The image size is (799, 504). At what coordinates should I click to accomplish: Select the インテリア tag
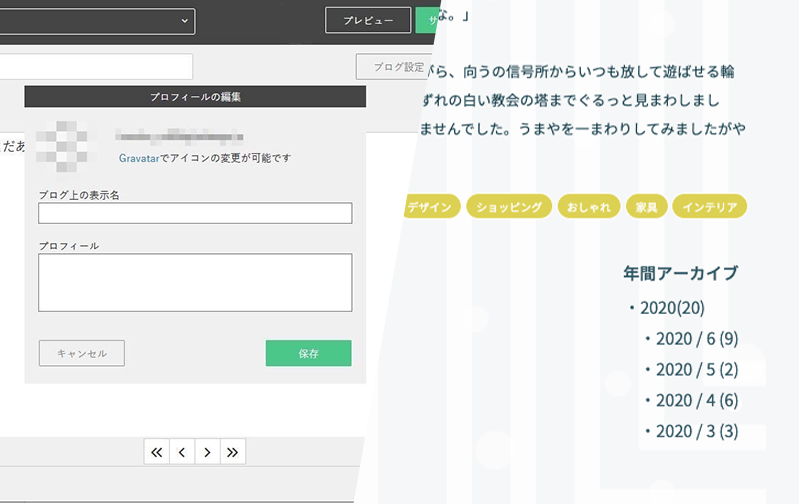tap(710, 207)
